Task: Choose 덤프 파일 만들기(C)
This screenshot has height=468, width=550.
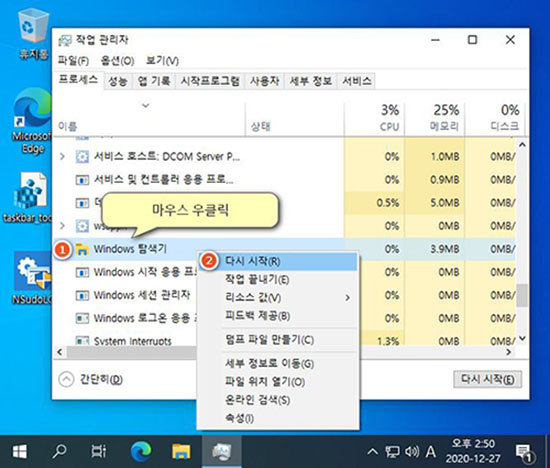Action: 277,340
